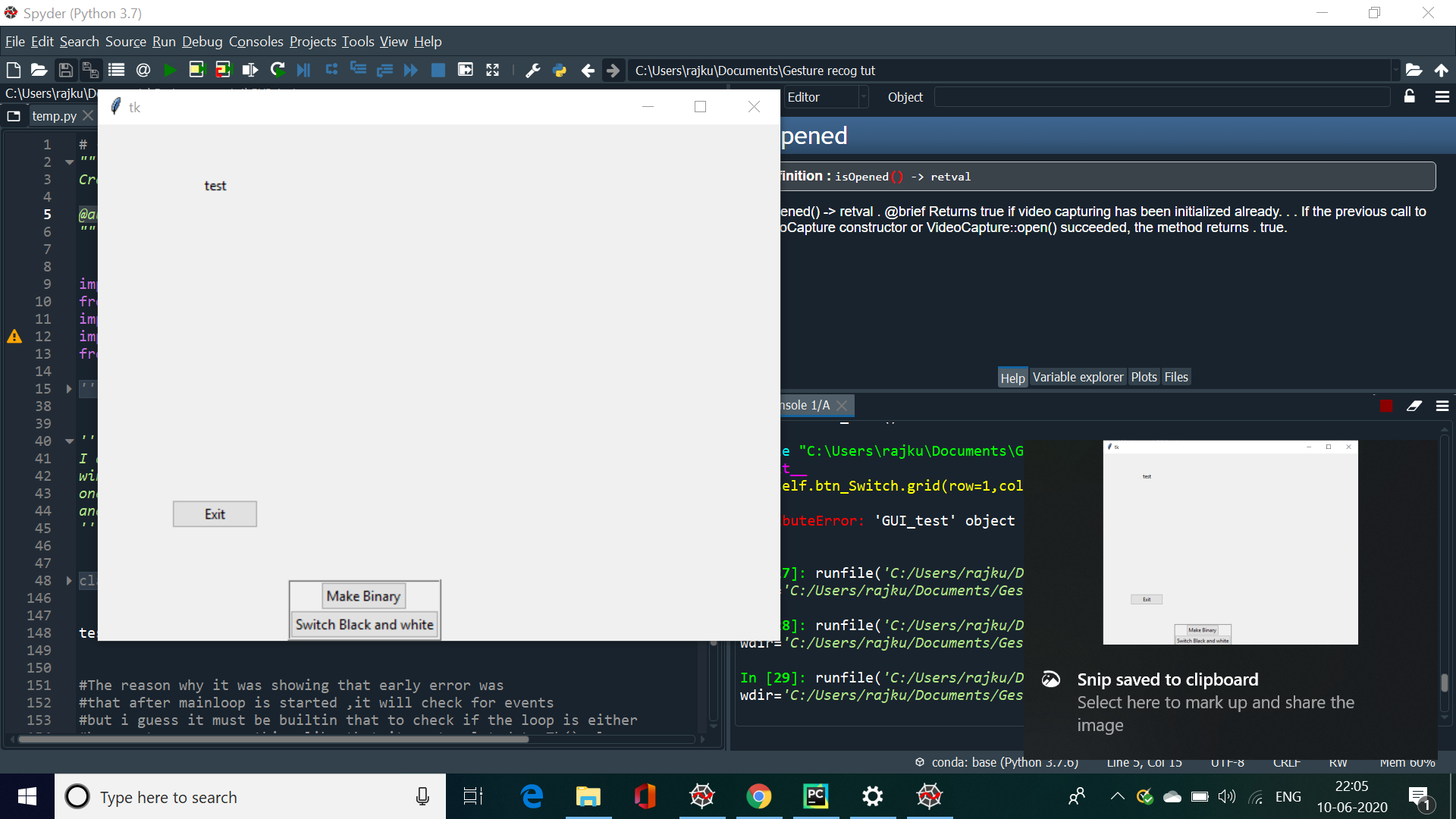The image size is (1456, 819).
Task: Clear console with the eraser icon
Action: coord(1414,406)
